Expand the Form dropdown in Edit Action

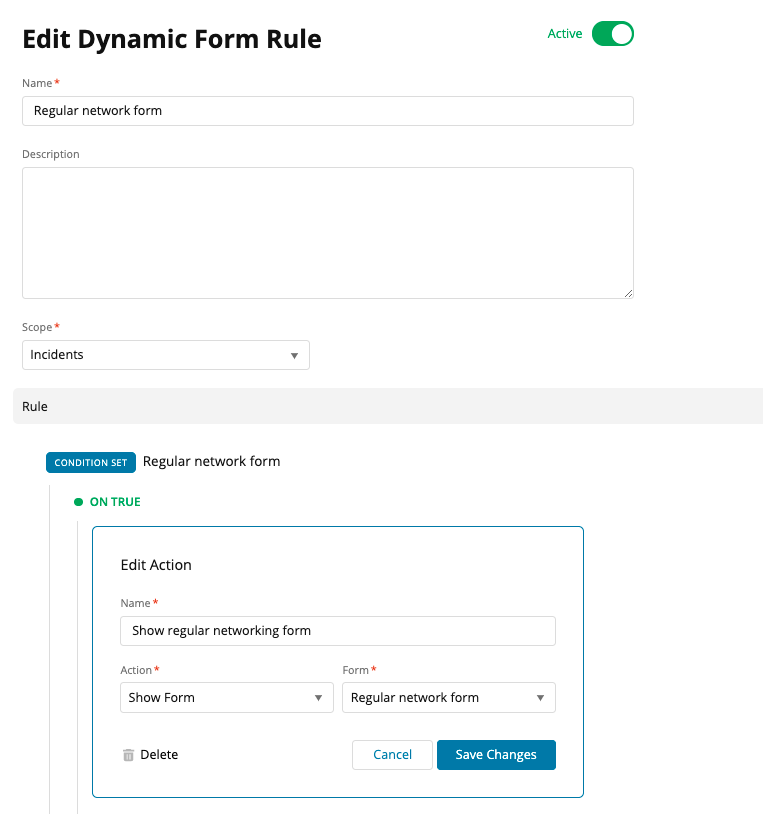coord(448,698)
